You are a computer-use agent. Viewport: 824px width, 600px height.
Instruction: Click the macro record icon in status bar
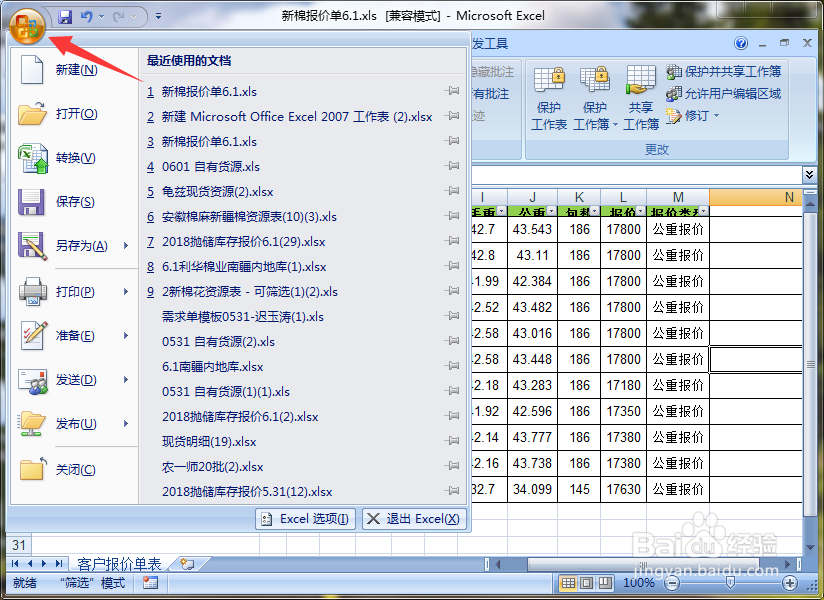(150, 583)
